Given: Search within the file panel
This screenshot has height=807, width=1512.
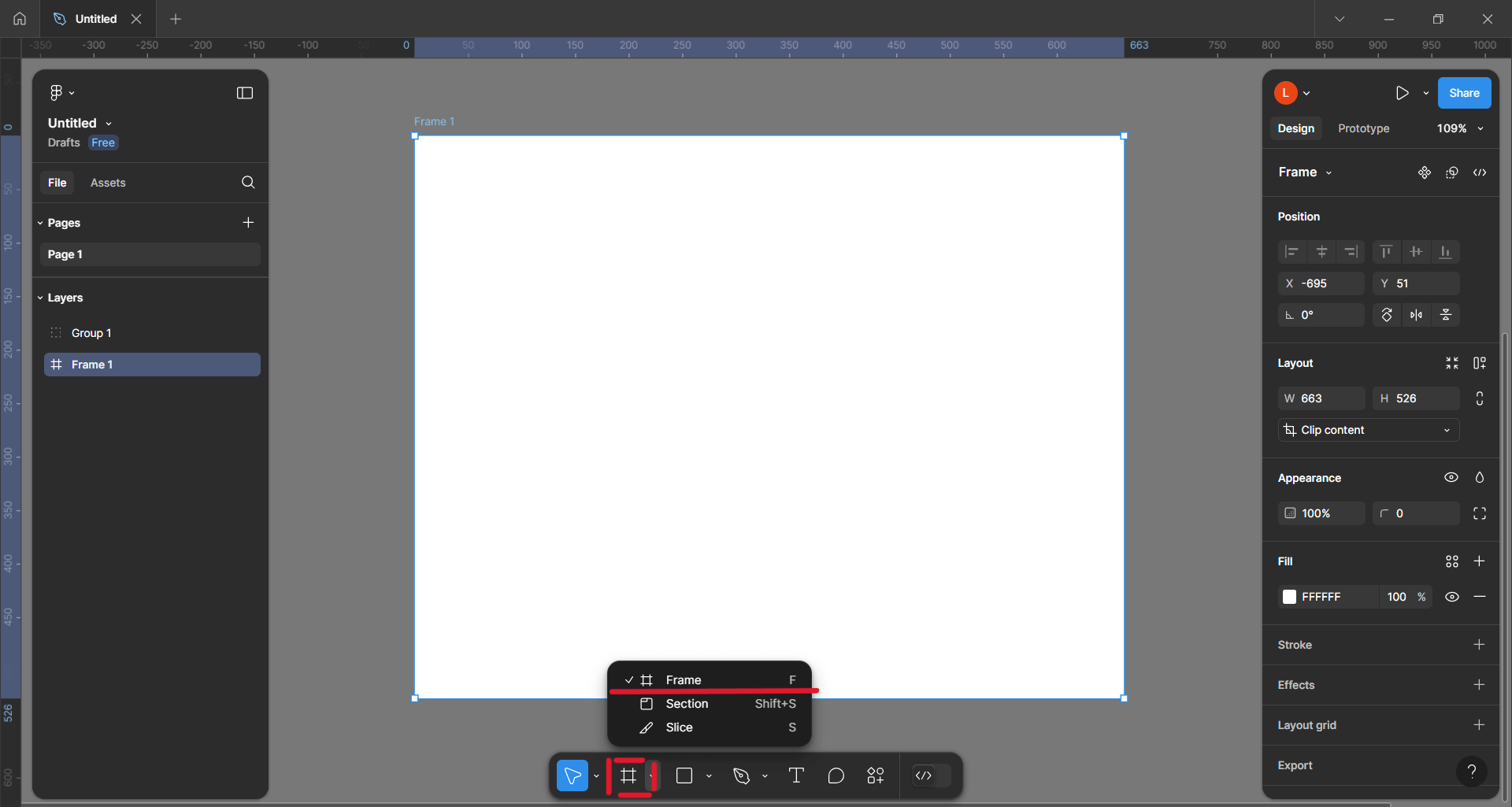Looking at the screenshot, I should [x=248, y=183].
